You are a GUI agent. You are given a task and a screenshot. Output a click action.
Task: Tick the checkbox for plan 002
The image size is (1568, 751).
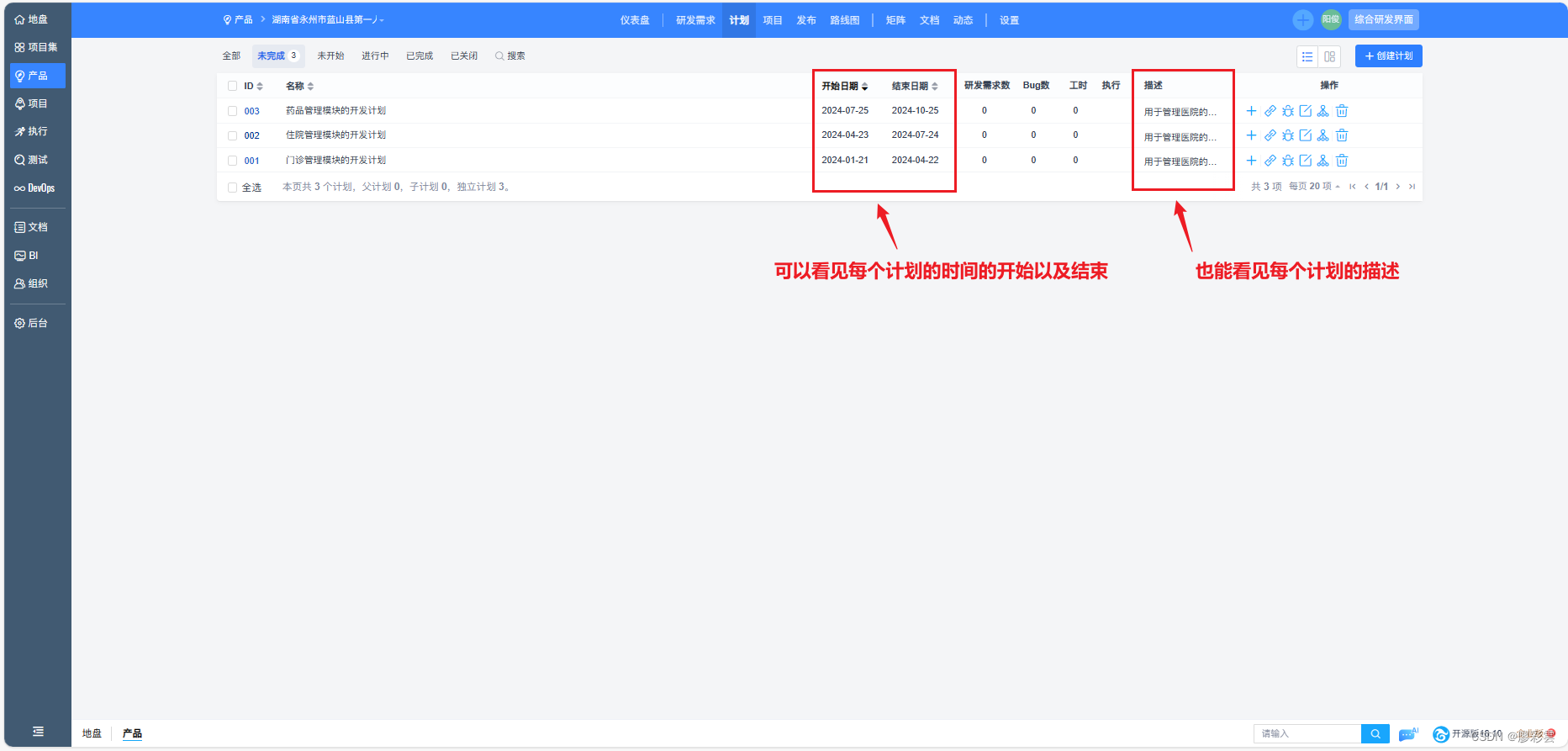232,135
